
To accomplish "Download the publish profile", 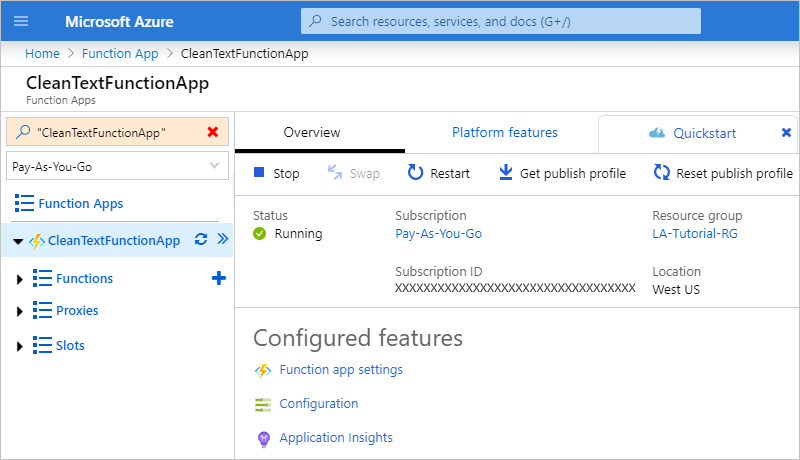I will 562,173.
